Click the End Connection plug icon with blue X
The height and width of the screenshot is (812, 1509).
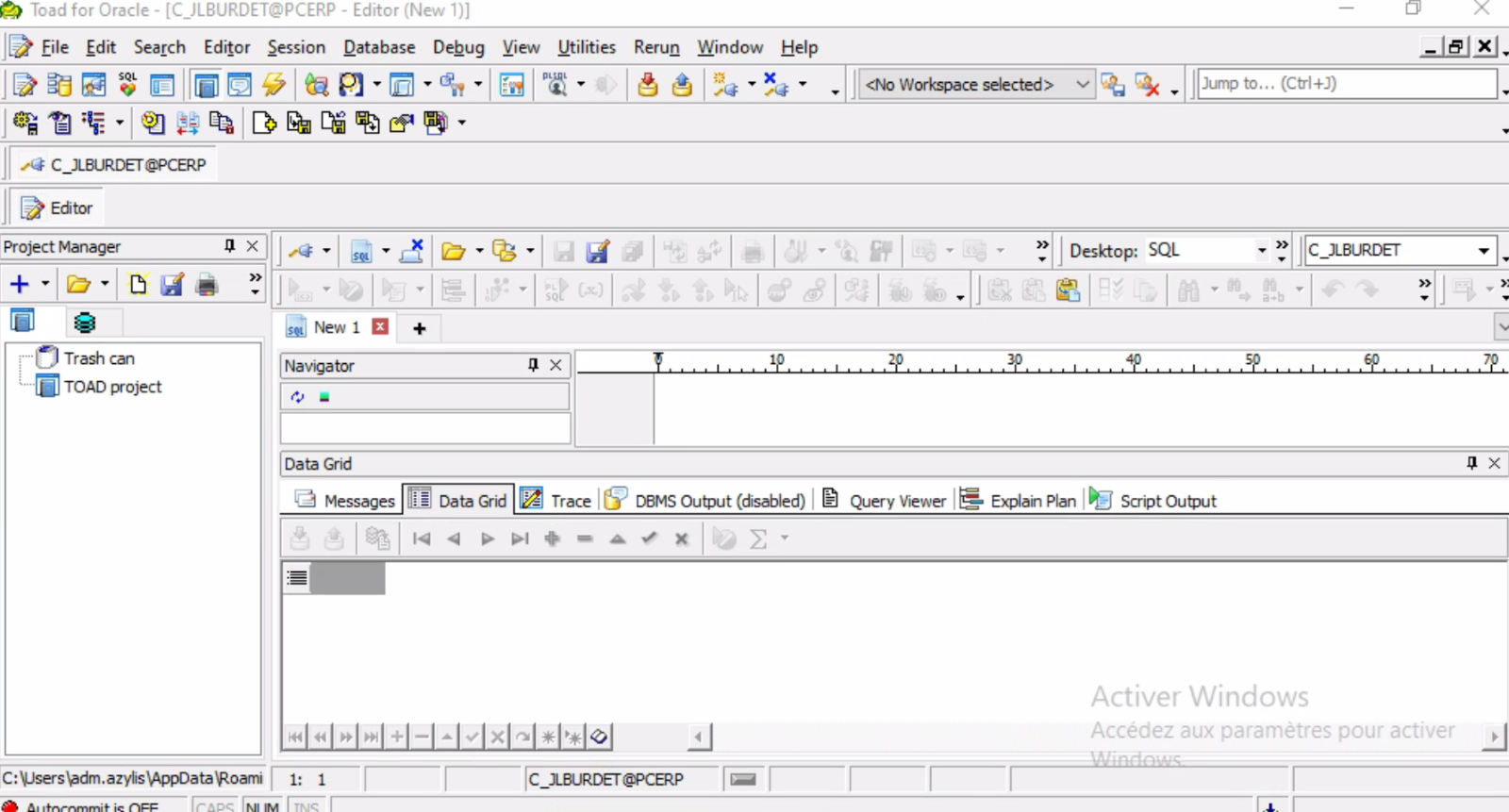pyautogui.click(x=776, y=85)
